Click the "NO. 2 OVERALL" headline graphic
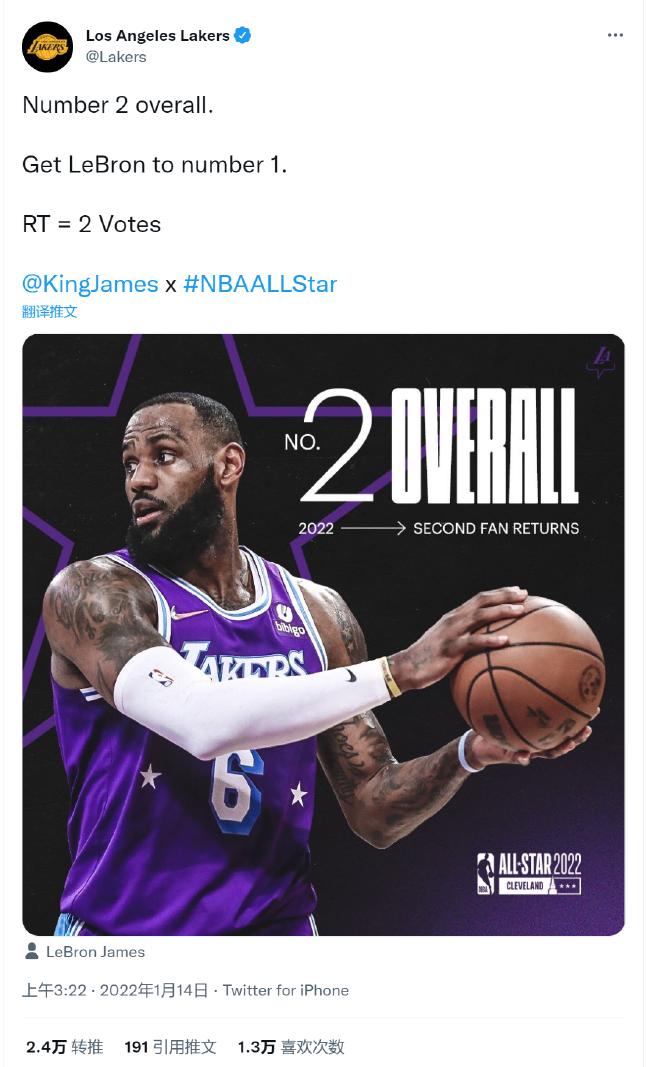 coord(440,447)
